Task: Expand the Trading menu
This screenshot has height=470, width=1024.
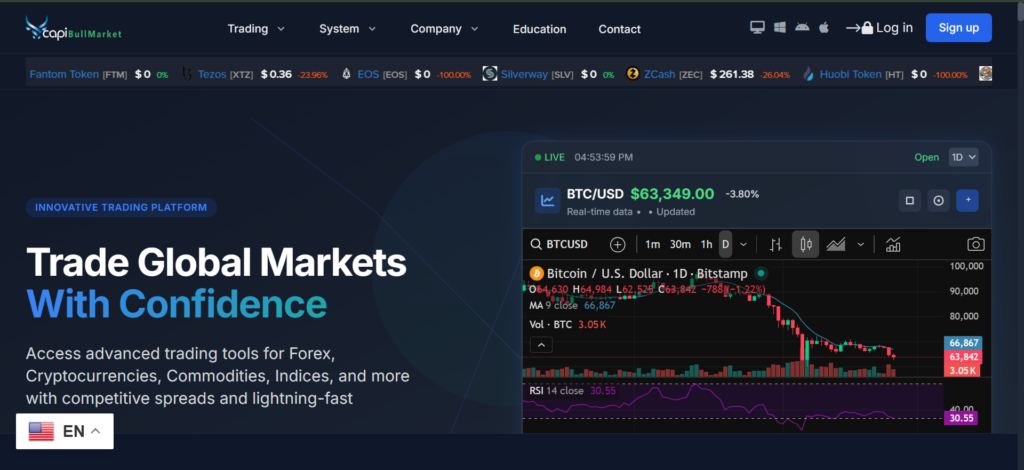Action: pyautogui.click(x=256, y=29)
